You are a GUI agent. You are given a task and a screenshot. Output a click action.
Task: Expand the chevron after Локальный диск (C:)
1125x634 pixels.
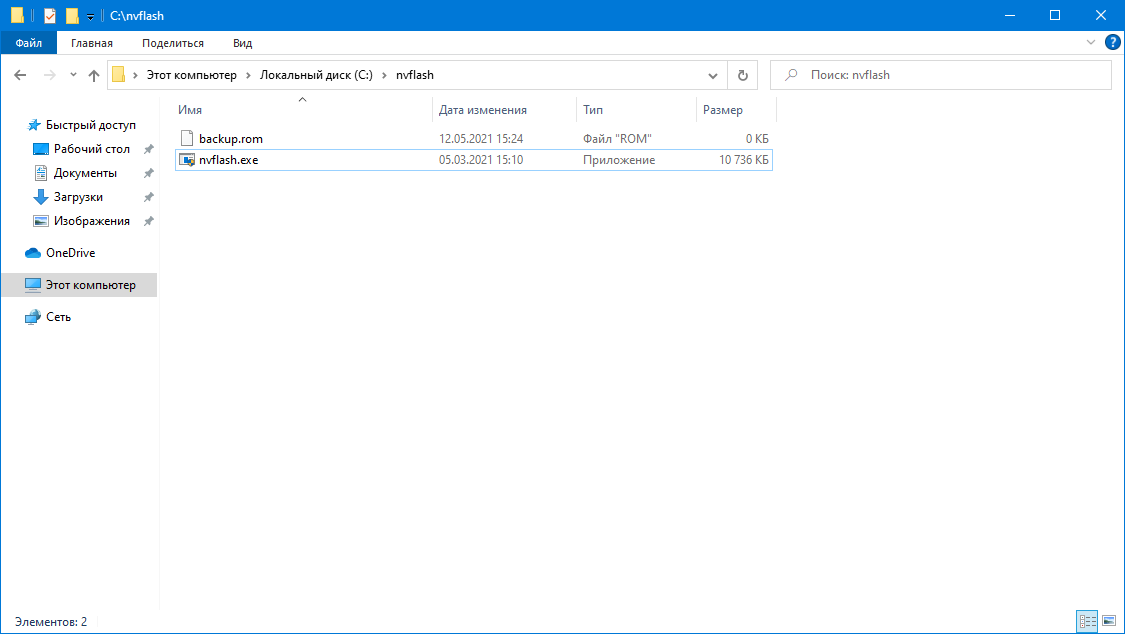tap(385, 75)
